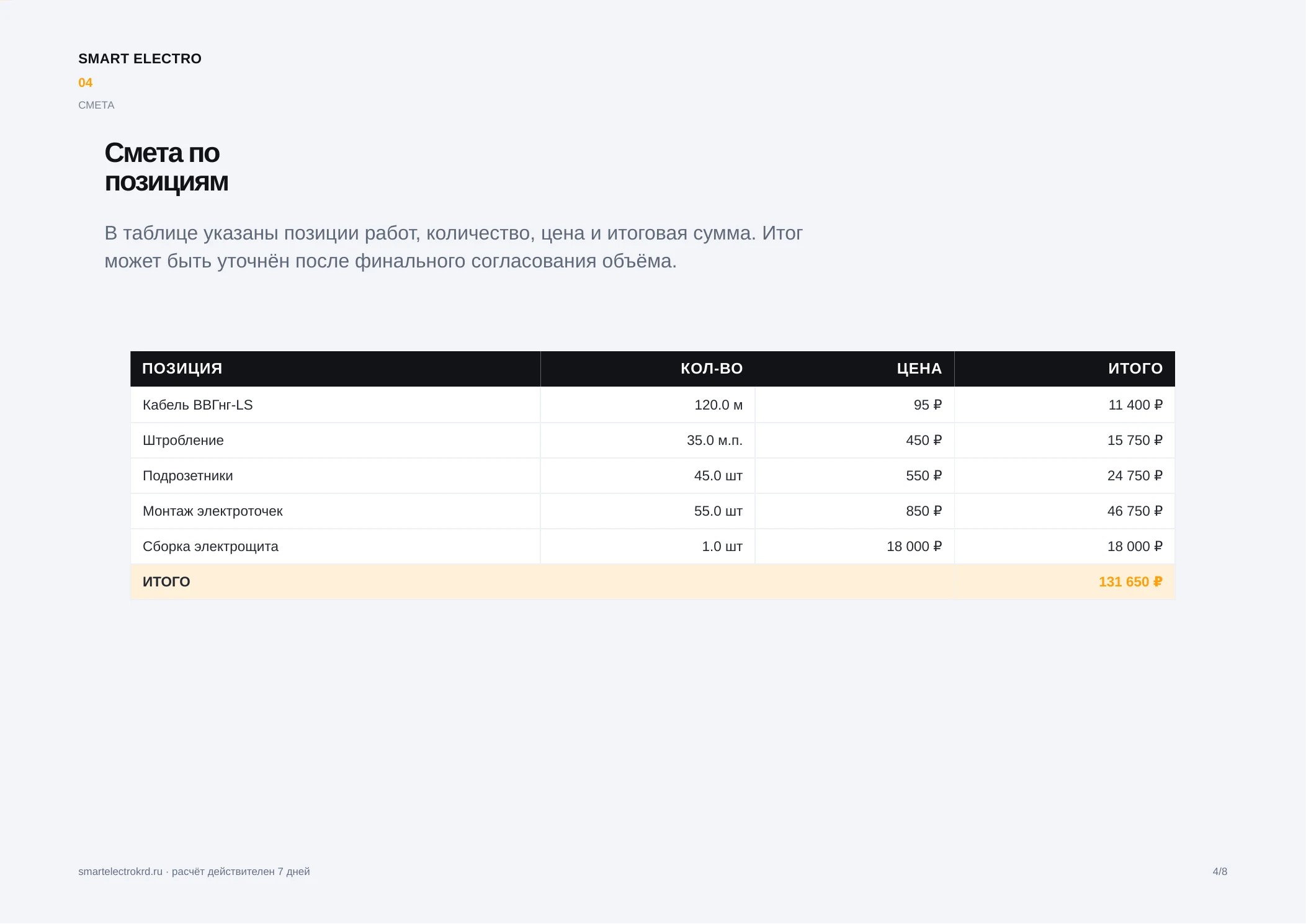Select the 450 ₽ price cell
The image size is (1306, 924).
pos(924,441)
